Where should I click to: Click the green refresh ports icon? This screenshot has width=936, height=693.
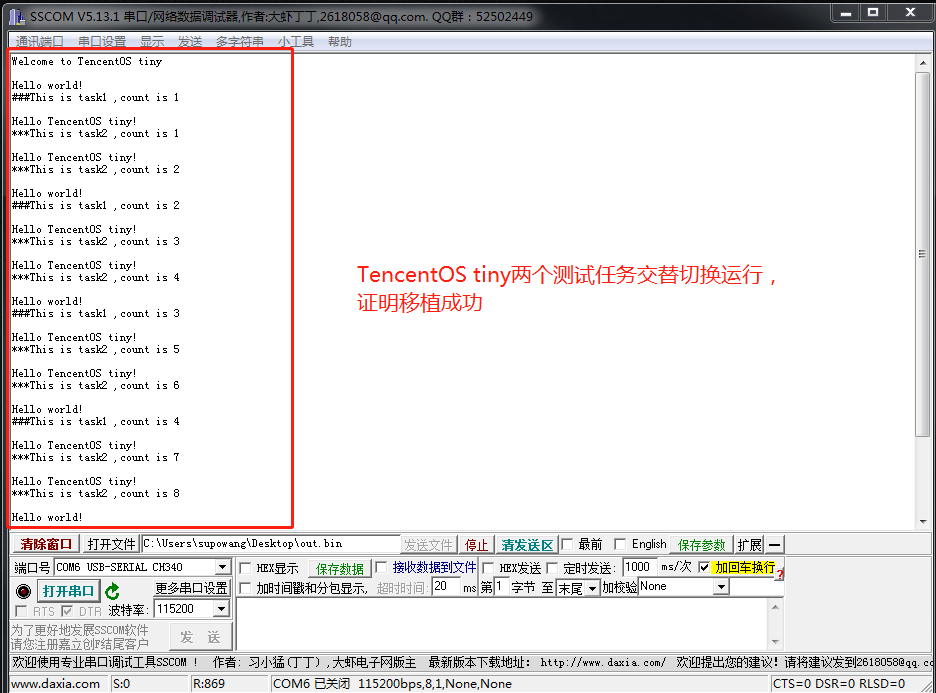112,591
